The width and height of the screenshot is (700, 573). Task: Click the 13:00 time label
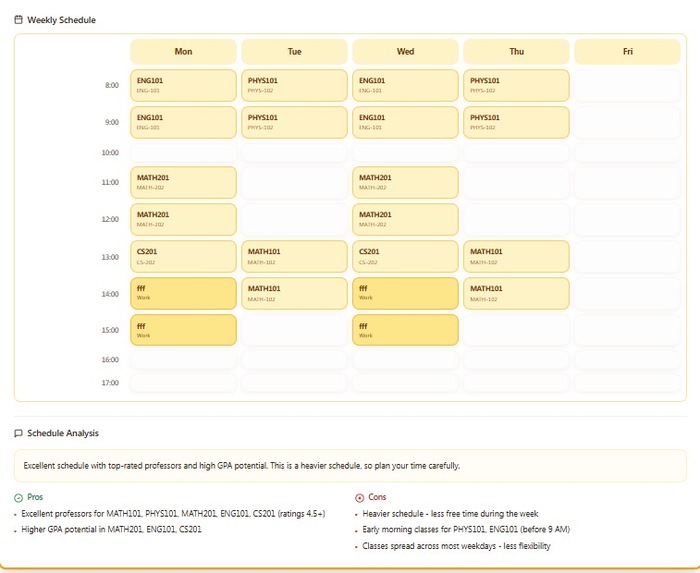pos(110,257)
